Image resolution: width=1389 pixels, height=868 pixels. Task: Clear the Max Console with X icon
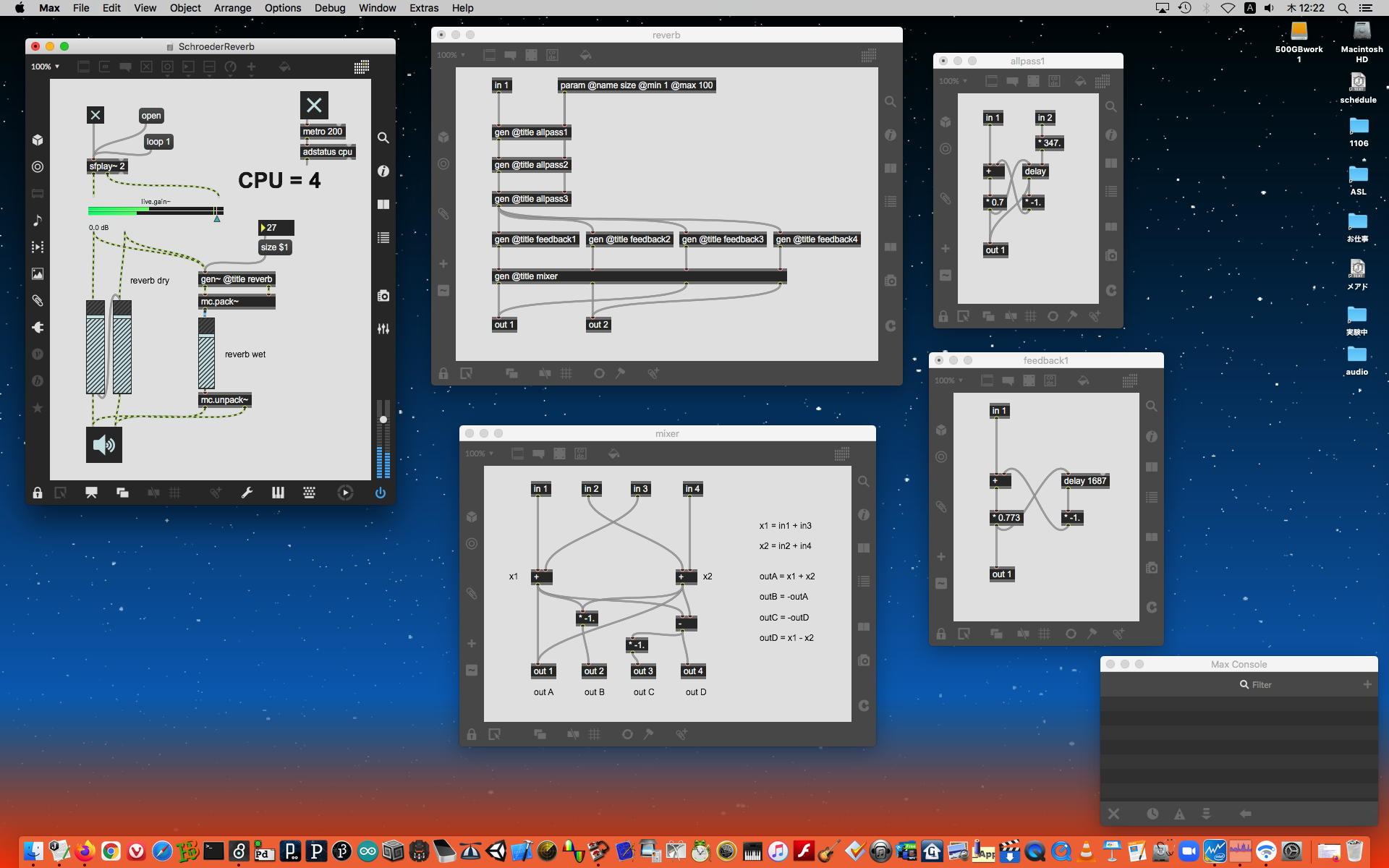point(1113,814)
